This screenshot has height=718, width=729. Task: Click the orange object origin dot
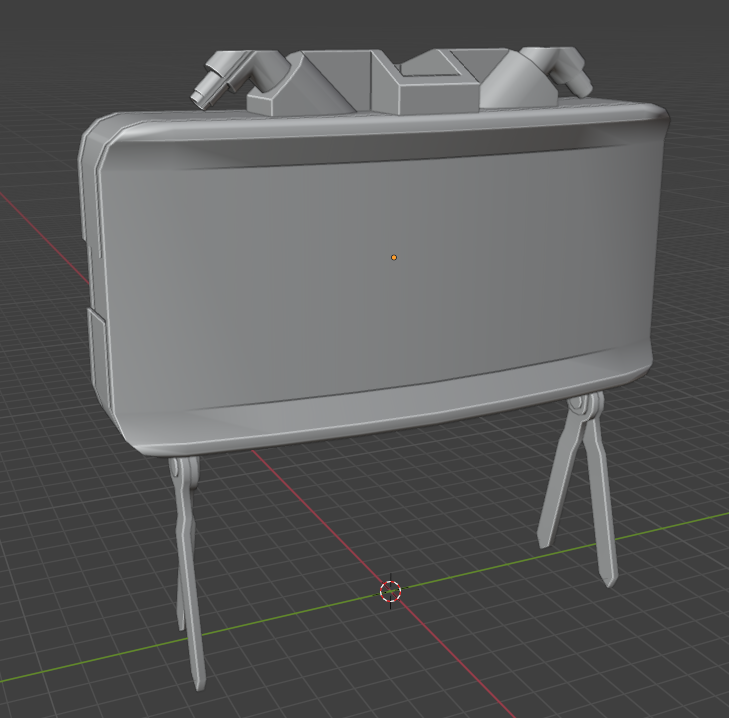pos(394,257)
